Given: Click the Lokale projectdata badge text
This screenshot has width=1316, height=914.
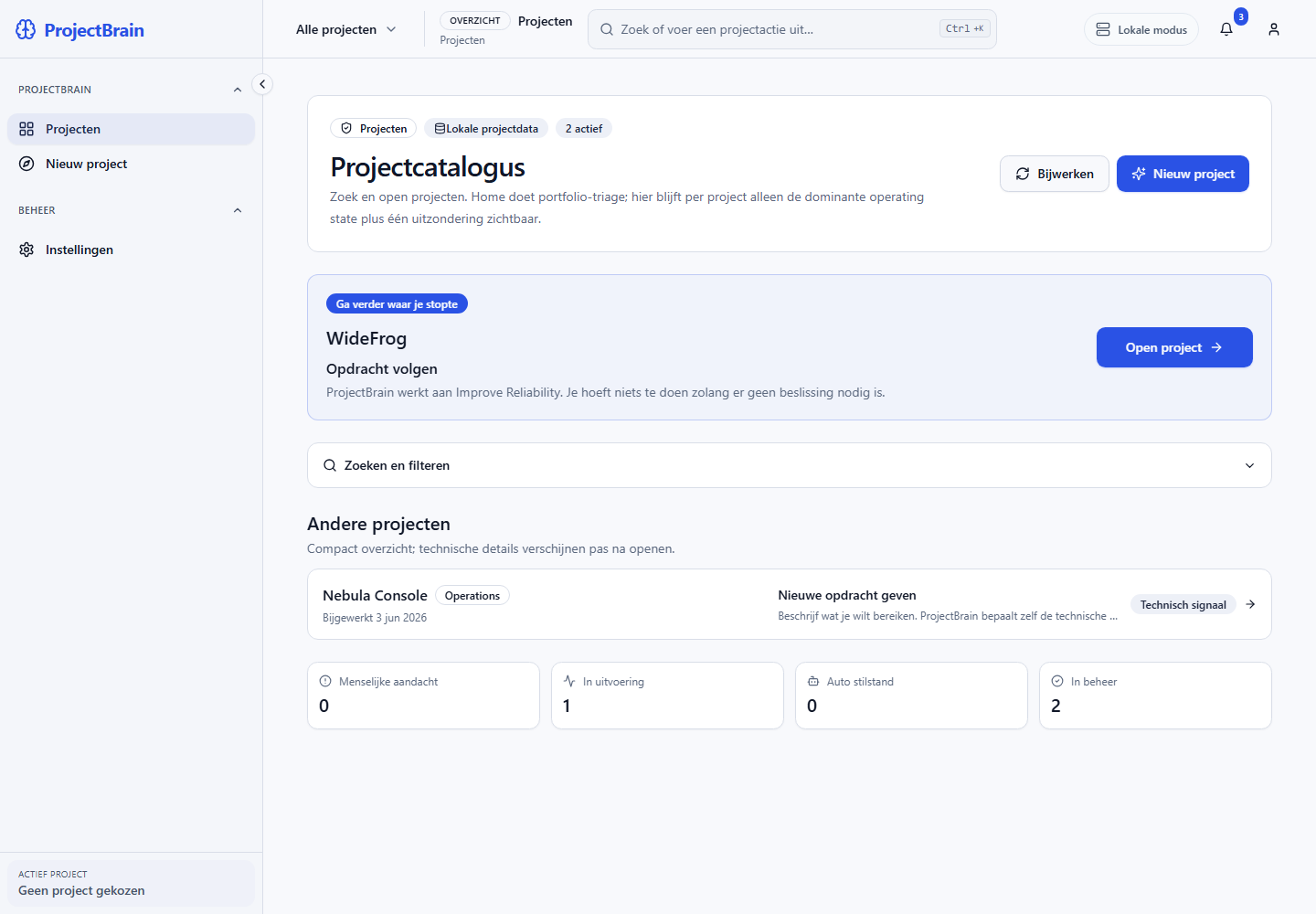Looking at the screenshot, I should click(492, 129).
